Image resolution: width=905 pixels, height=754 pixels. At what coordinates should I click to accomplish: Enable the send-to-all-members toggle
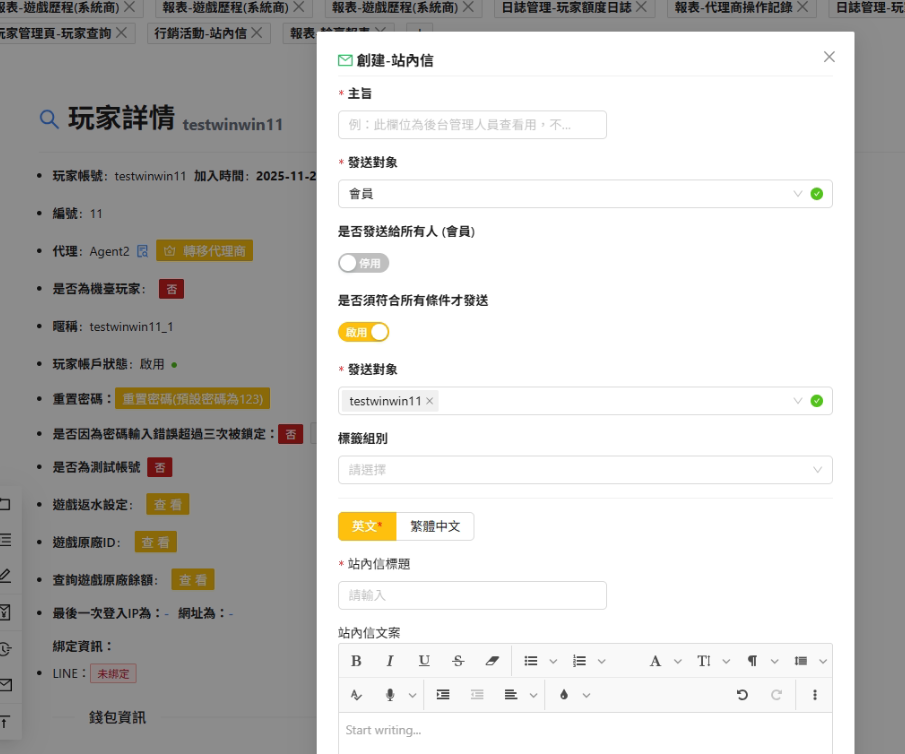pyautogui.click(x=363, y=263)
